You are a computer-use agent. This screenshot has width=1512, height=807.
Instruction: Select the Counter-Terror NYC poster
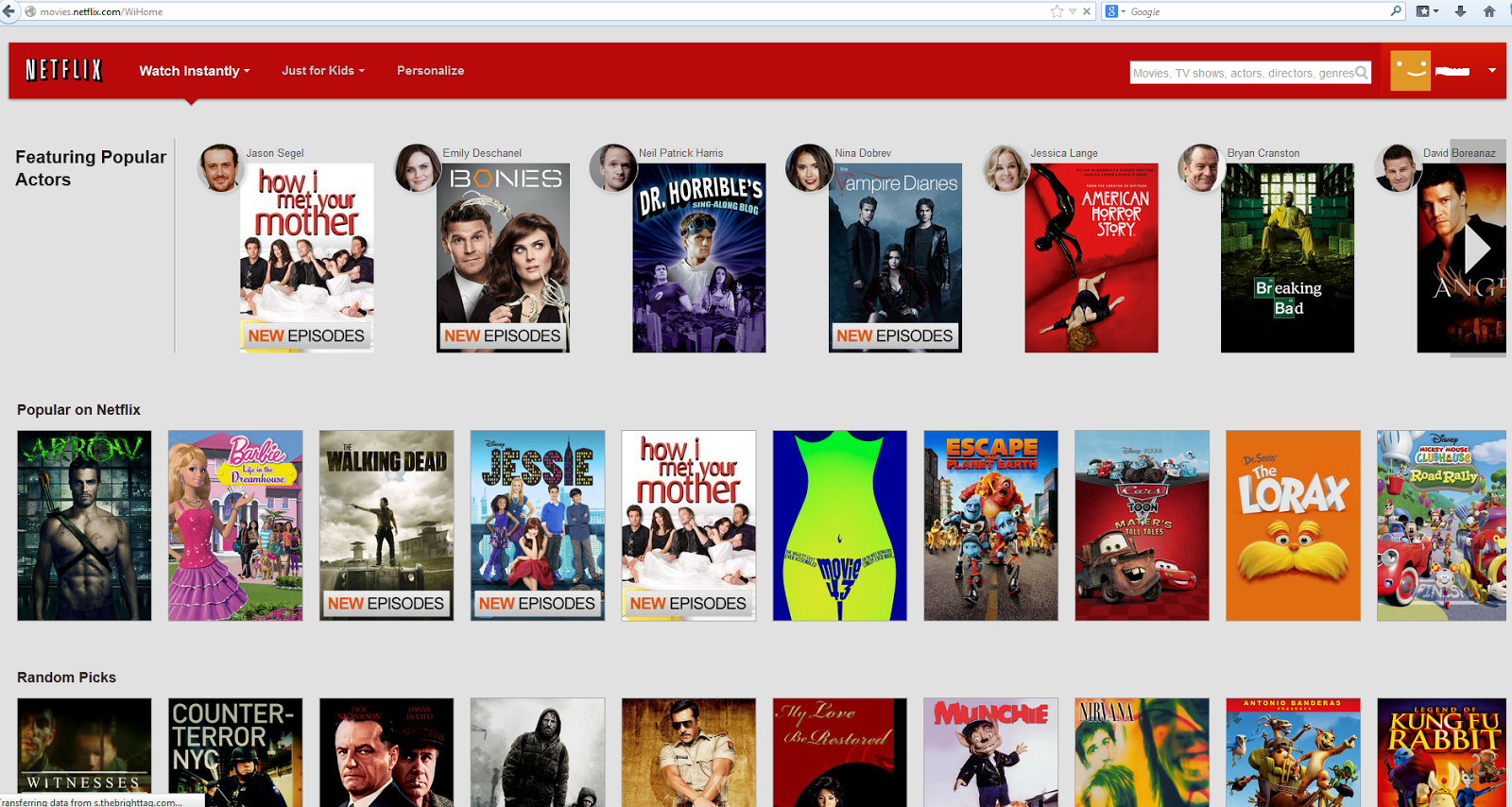tap(235, 752)
